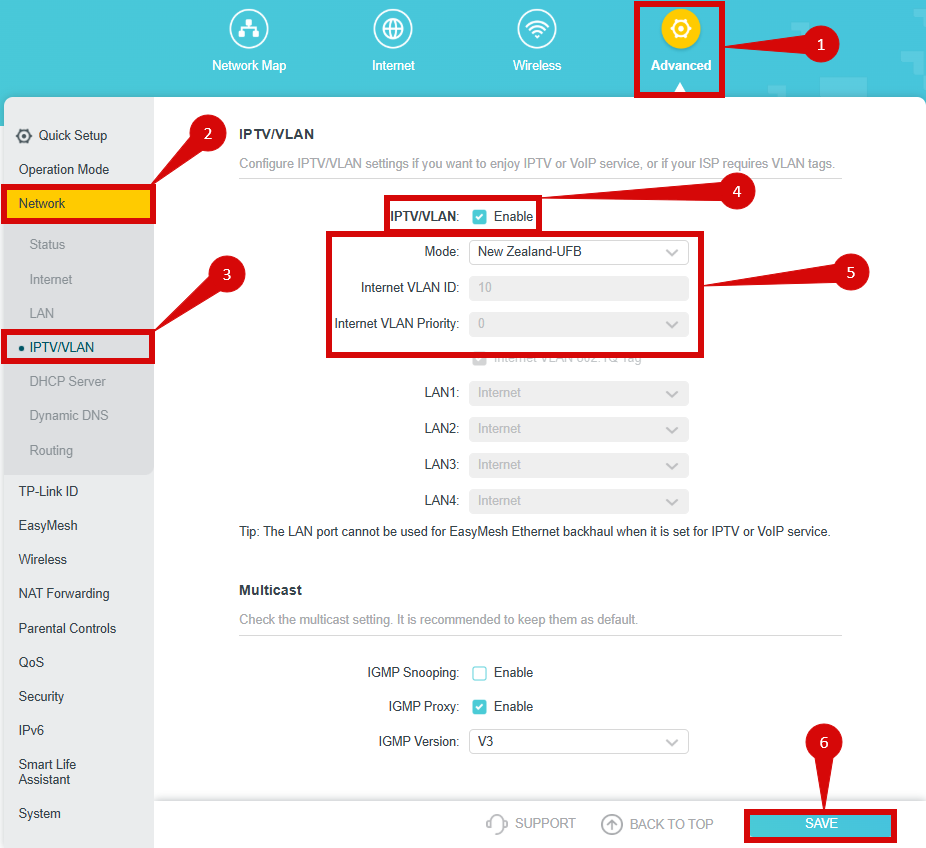Open the LAN1 port dropdown
The width and height of the screenshot is (926, 848).
tap(579, 393)
